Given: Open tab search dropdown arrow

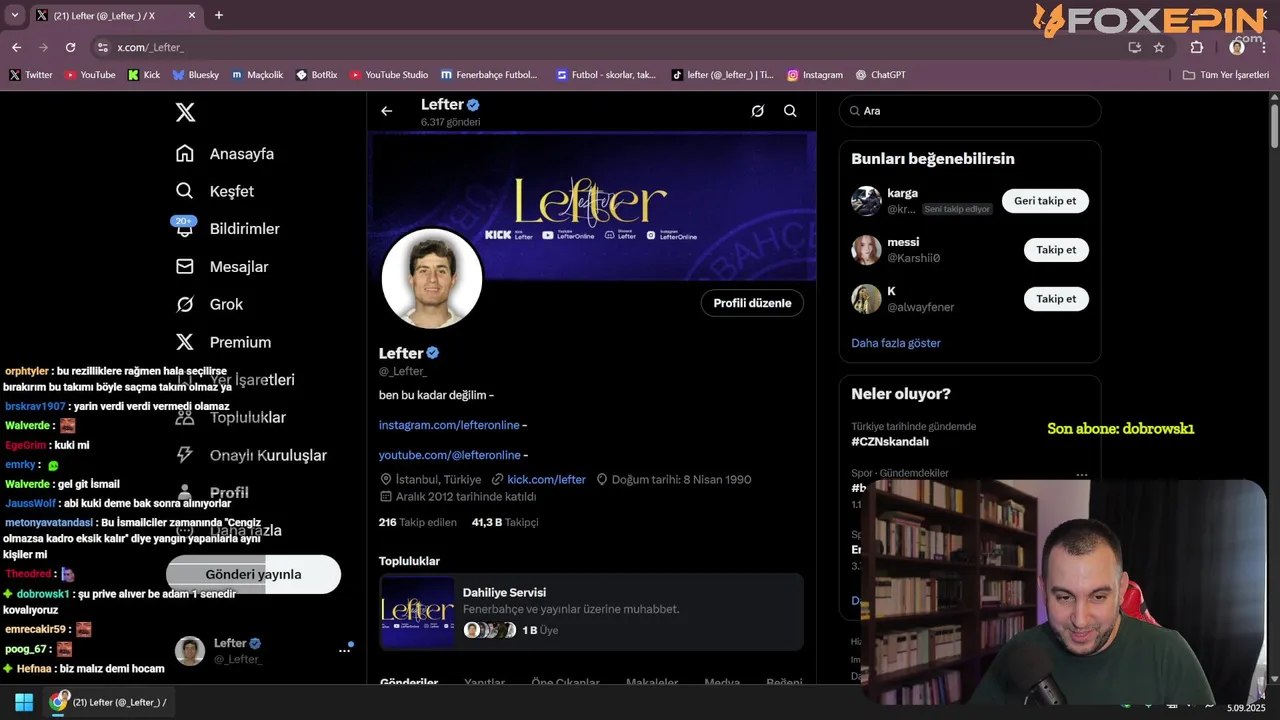Looking at the screenshot, I should 14,15.
